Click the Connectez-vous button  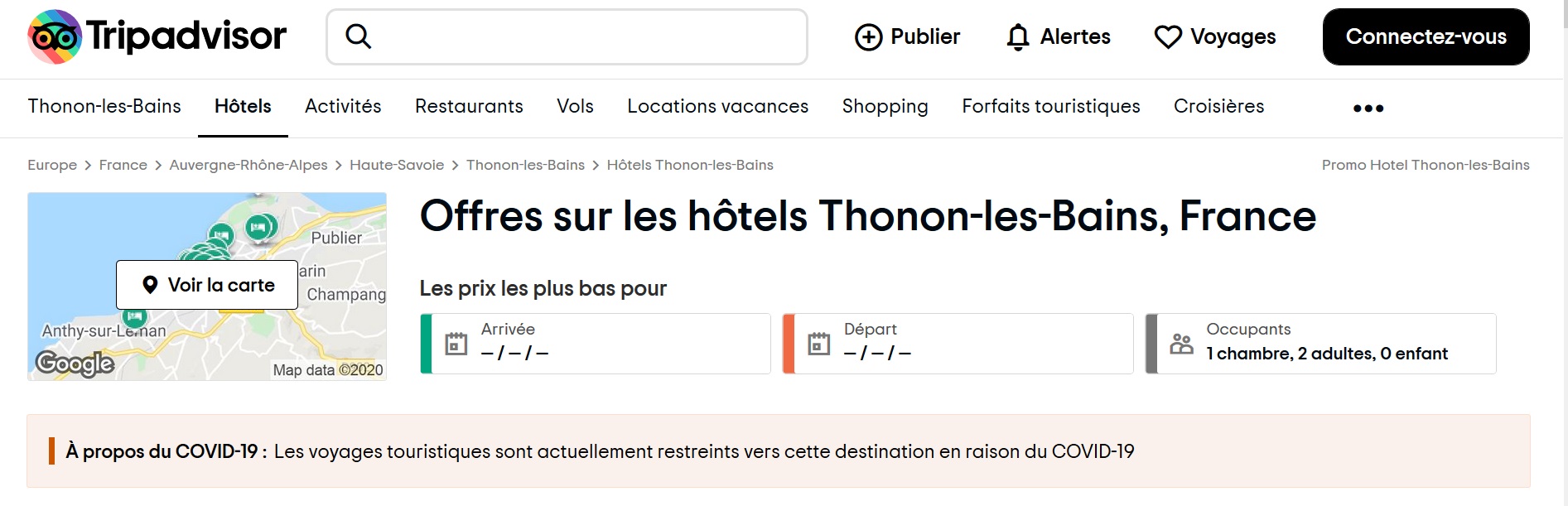(x=1426, y=36)
